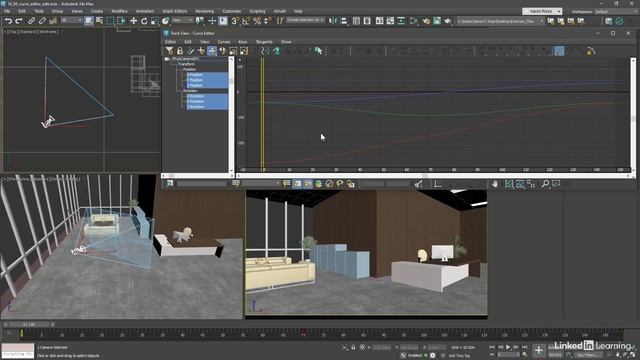Click the curve graph horizontal scrollbar
640x360 pixels.
(433, 176)
